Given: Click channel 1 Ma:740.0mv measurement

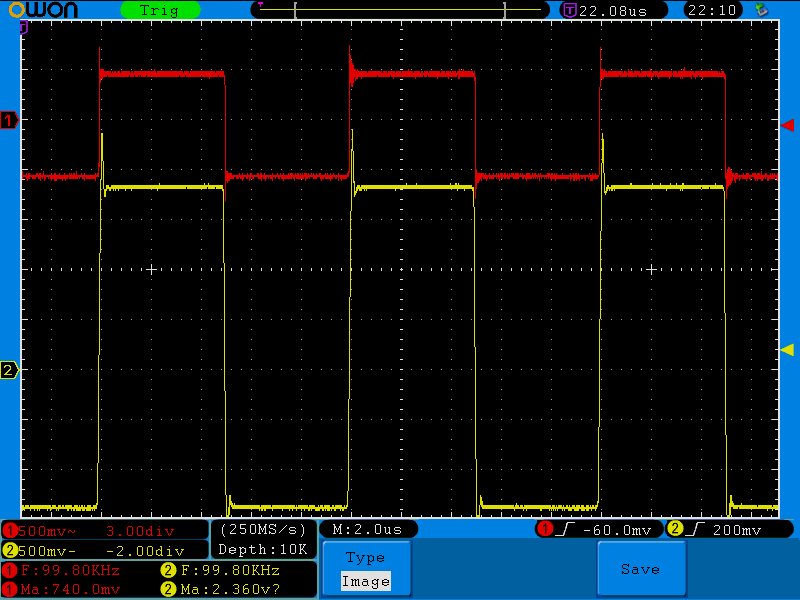Looking at the screenshot, I should click(70, 589).
